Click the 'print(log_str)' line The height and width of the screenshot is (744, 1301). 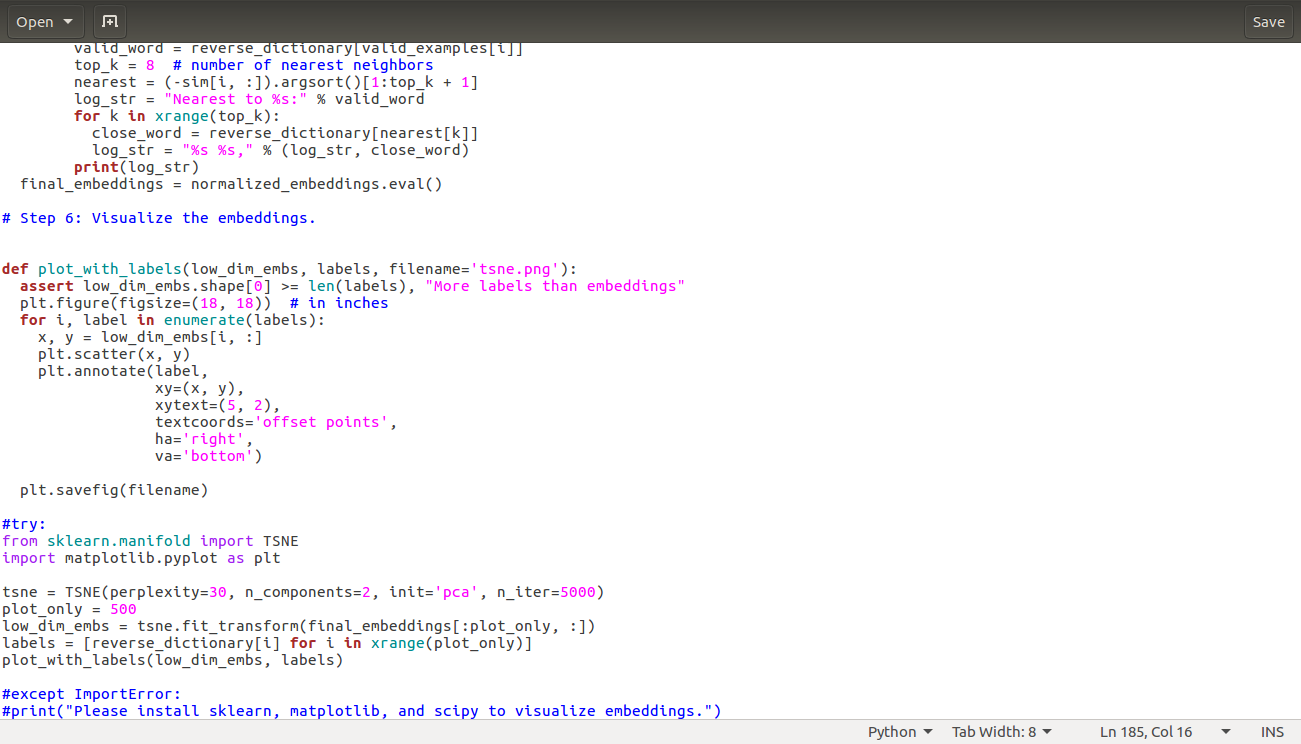[x=137, y=167]
